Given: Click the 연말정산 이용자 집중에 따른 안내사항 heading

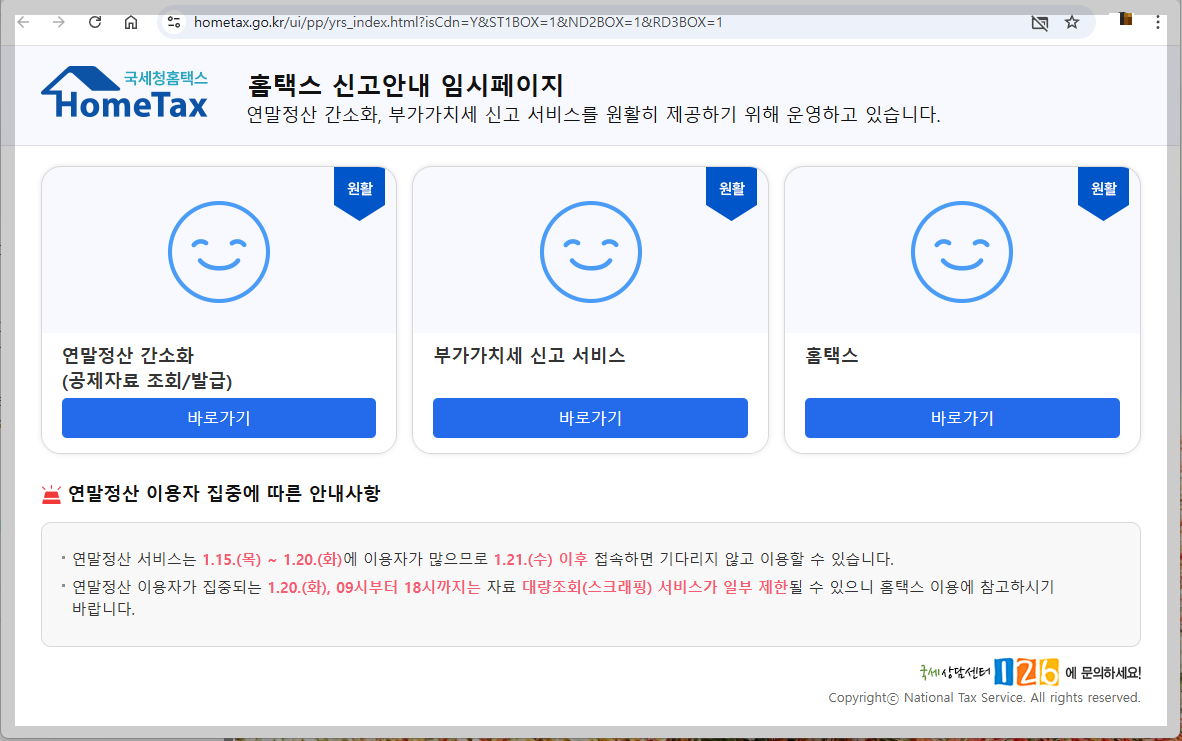Looking at the screenshot, I should click(224, 494).
